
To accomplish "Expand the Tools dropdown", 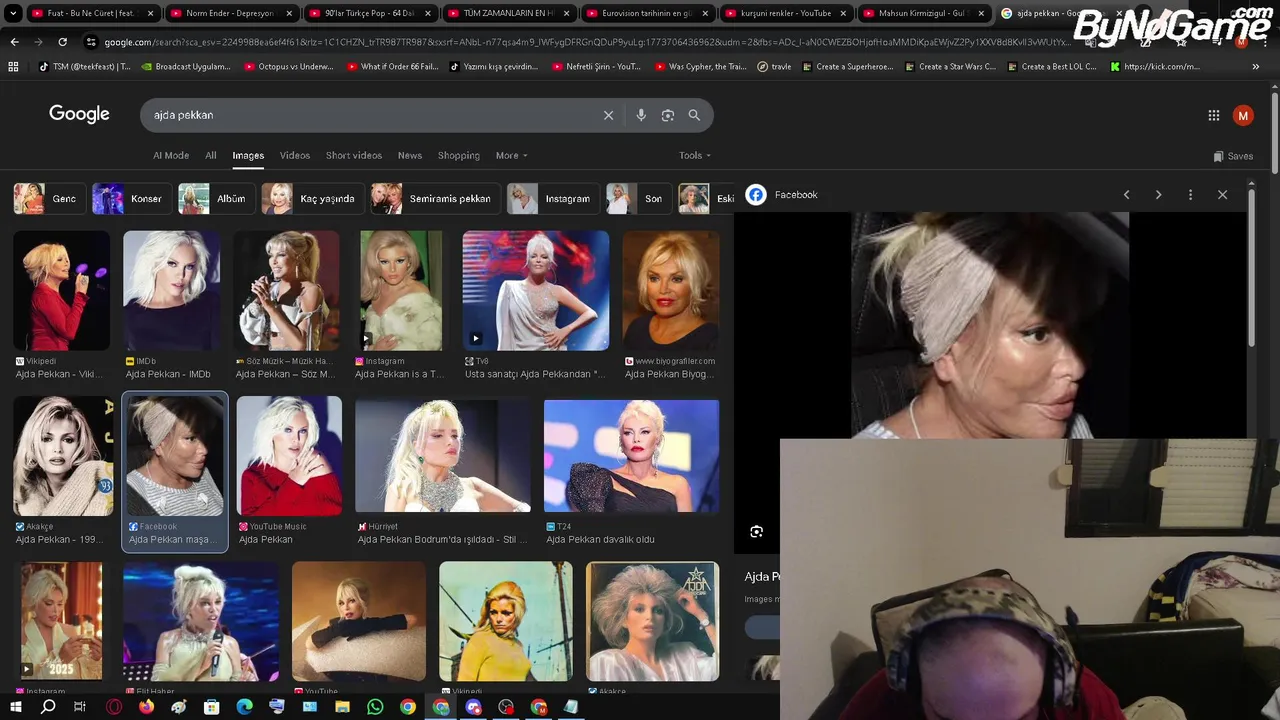I will coord(695,155).
